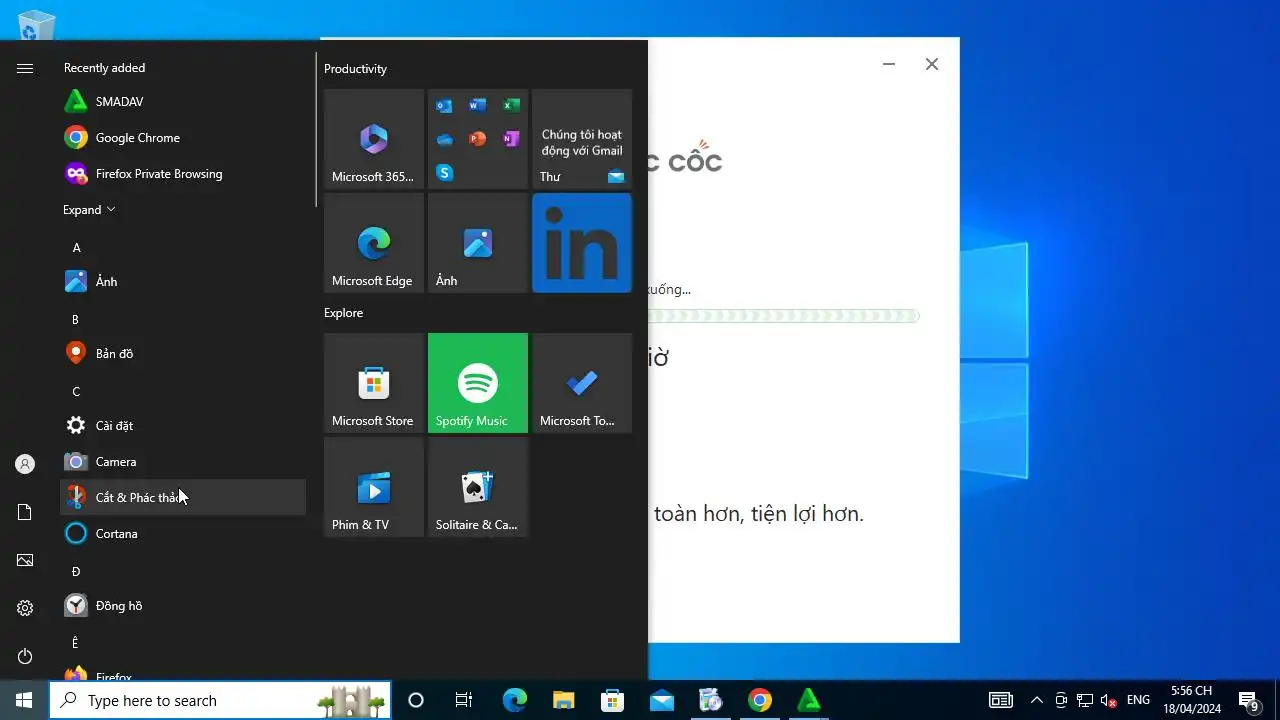This screenshot has width=1280, height=720.
Task: Jump to the letter Đ section header
Action: (76, 571)
